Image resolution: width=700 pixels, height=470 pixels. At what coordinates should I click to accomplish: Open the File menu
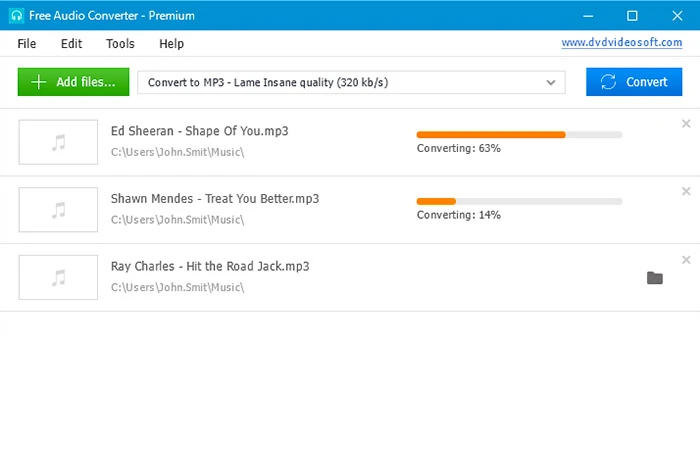coord(26,44)
